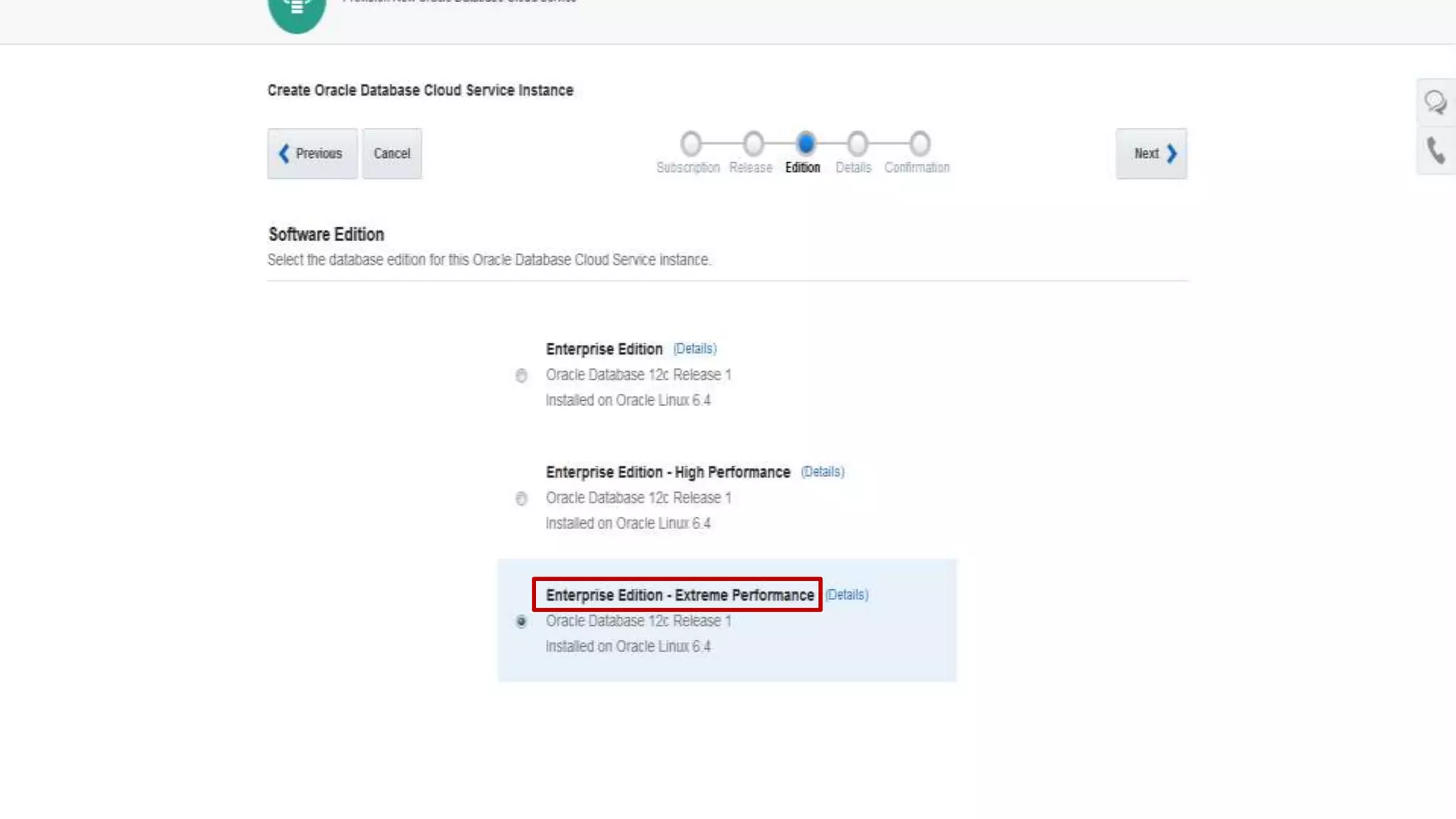Image resolution: width=1456 pixels, height=819 pixels.
Task: Select the Enterprise Edition - Extreme Performance radio button
Action: point(521,621)
